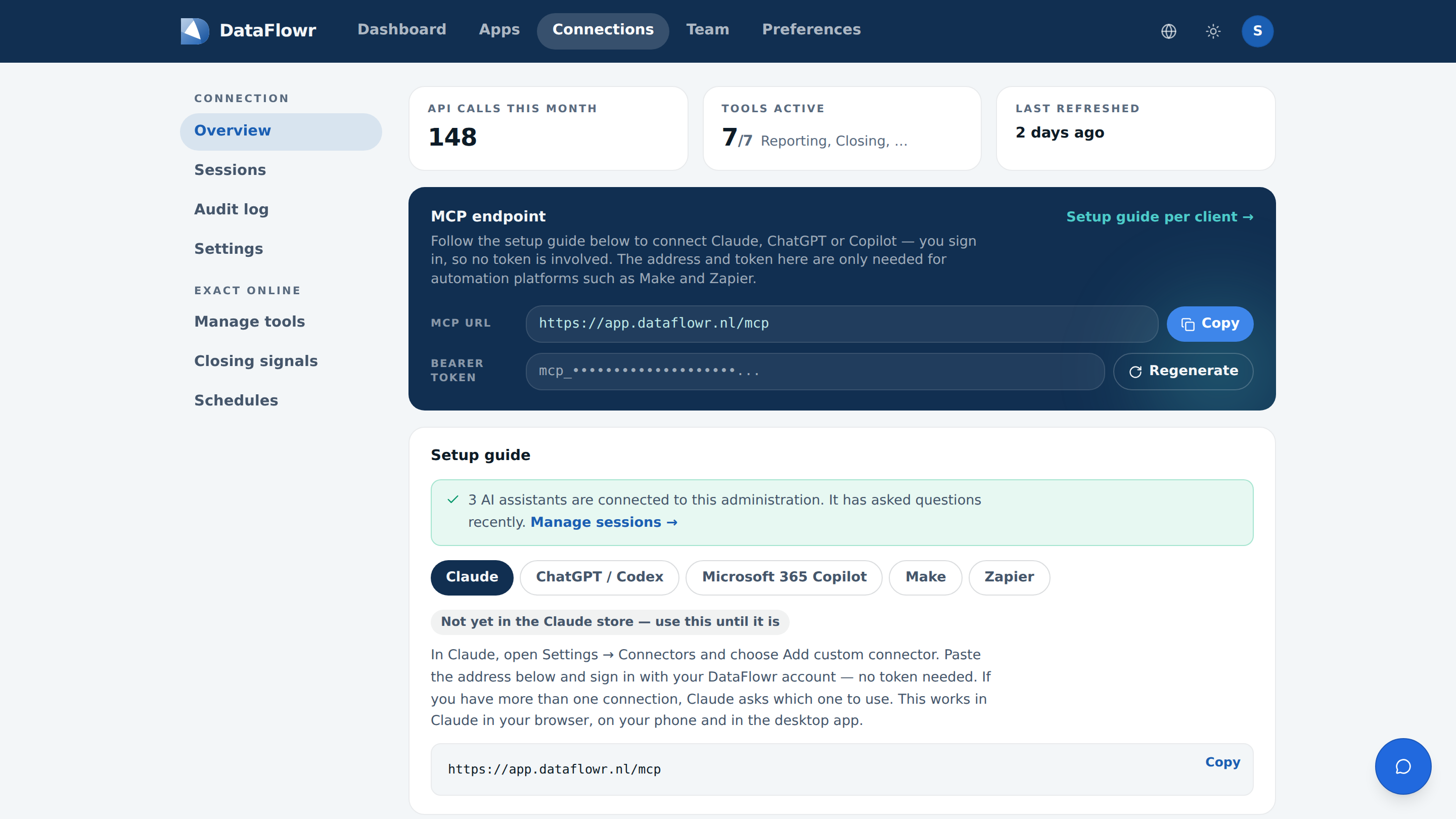Click the '2 days ago' refreshed value
Viewport: 1456px width, 819px height.
coord(1060,133)
